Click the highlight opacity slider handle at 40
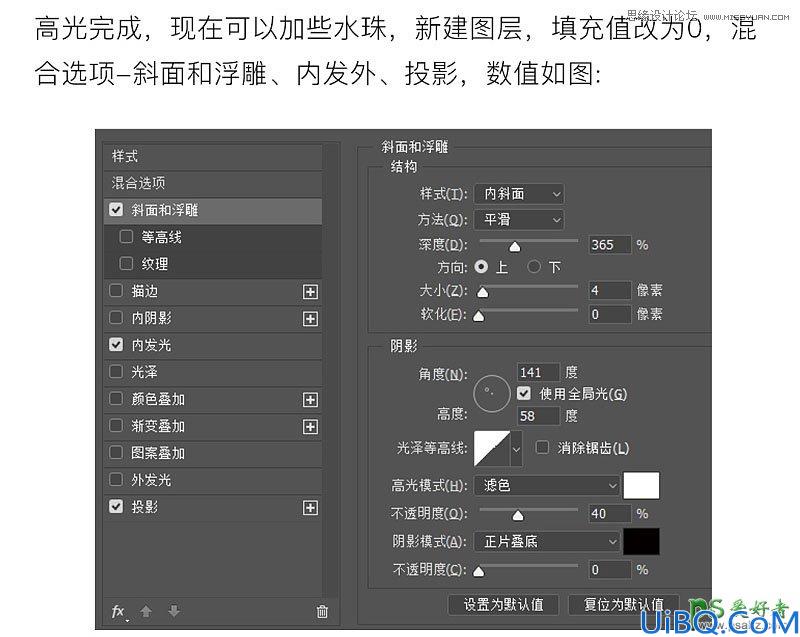The image size is (800, 637). point(518,516)
